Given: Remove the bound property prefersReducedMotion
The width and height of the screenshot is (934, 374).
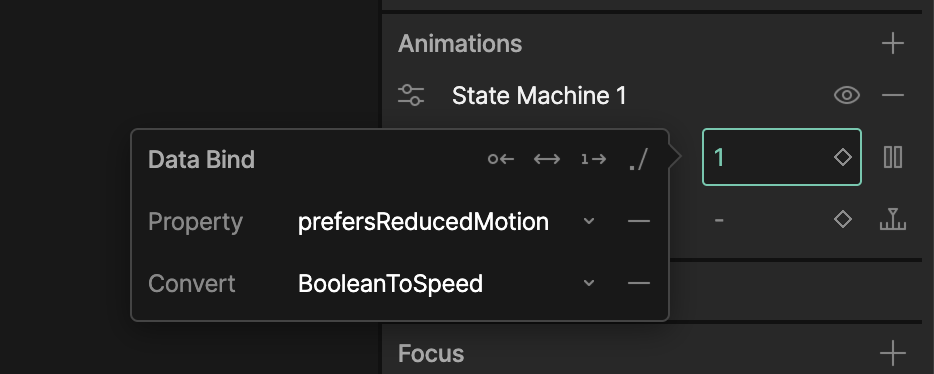Looking at the screenshot, I should point(639,222).
